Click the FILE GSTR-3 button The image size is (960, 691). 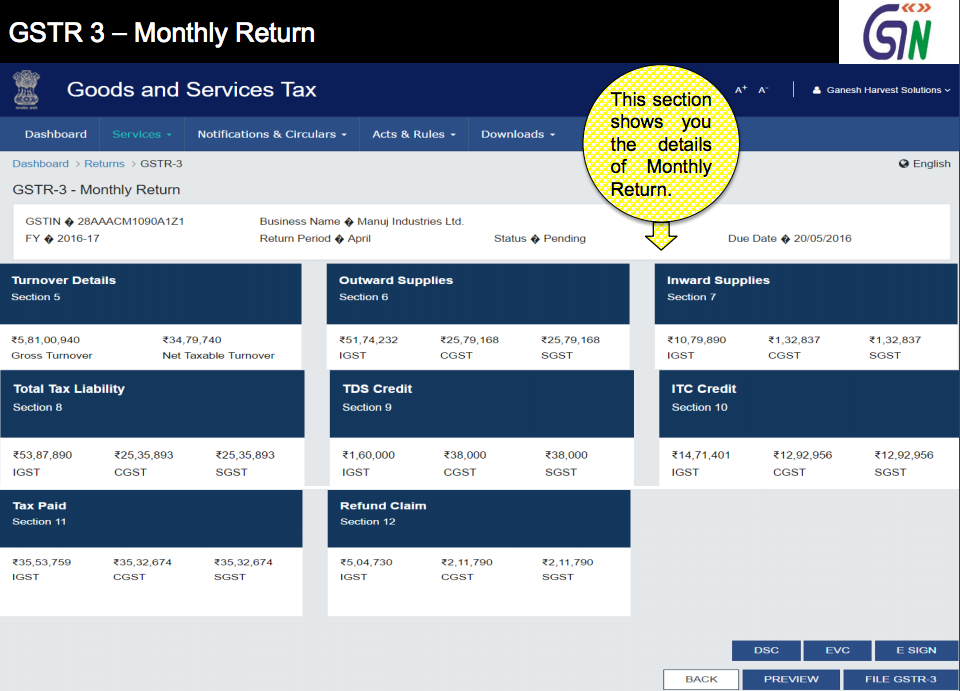(x=902, y=678)
